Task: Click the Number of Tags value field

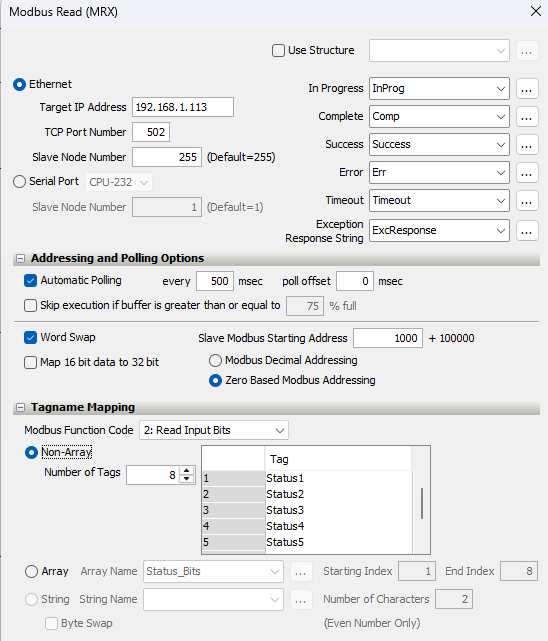Action: point(153,475)
